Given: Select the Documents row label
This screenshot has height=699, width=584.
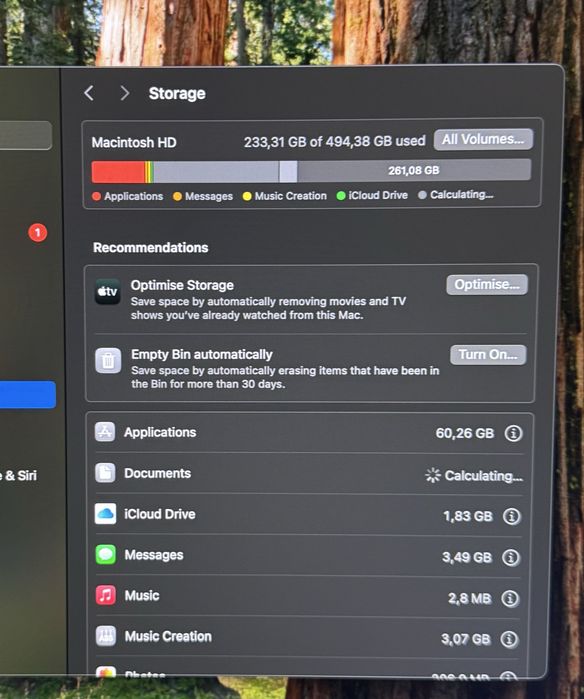Looking at the screenshot, I should [x=157, y=473].
